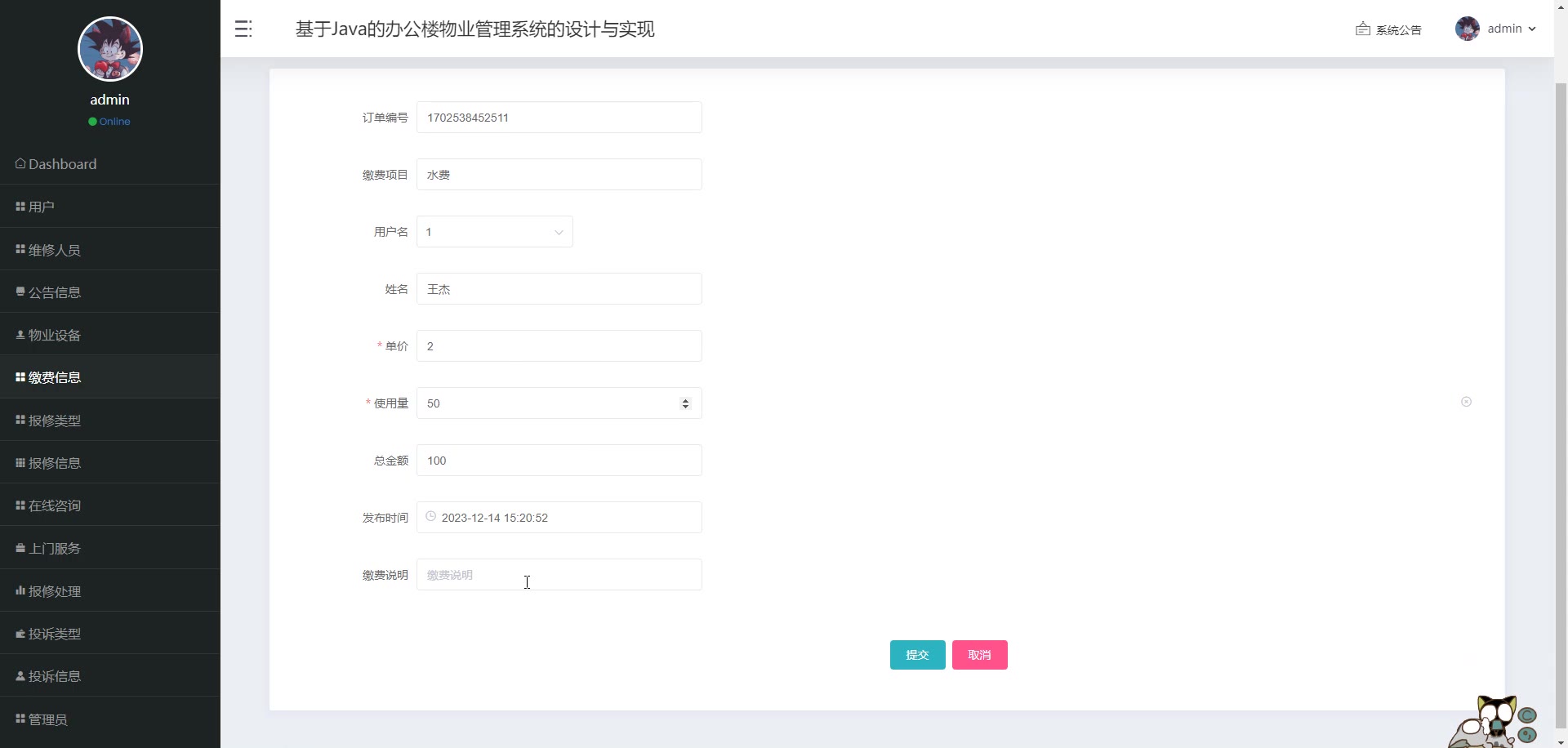Click the 缴费说明 input field

tap(559, 575)
